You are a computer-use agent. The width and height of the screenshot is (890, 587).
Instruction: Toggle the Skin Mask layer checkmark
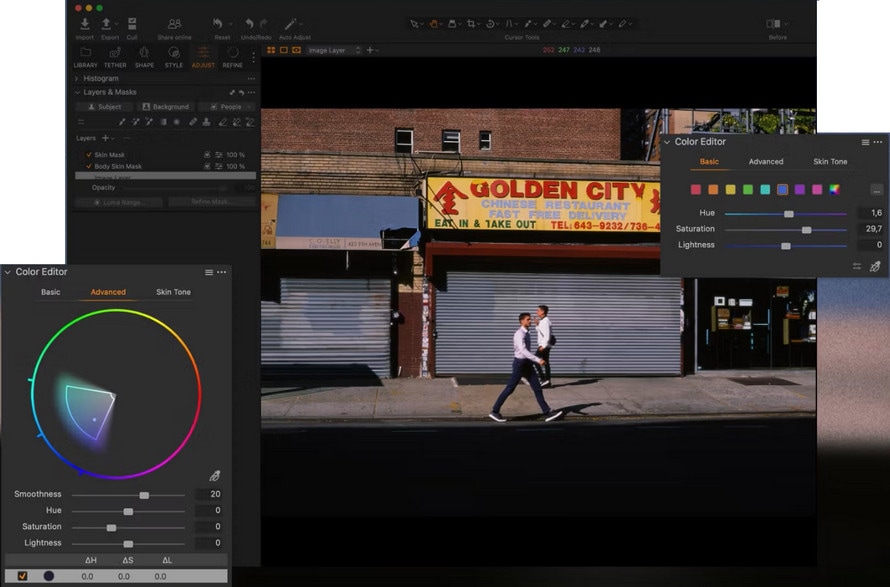[89, 154]
